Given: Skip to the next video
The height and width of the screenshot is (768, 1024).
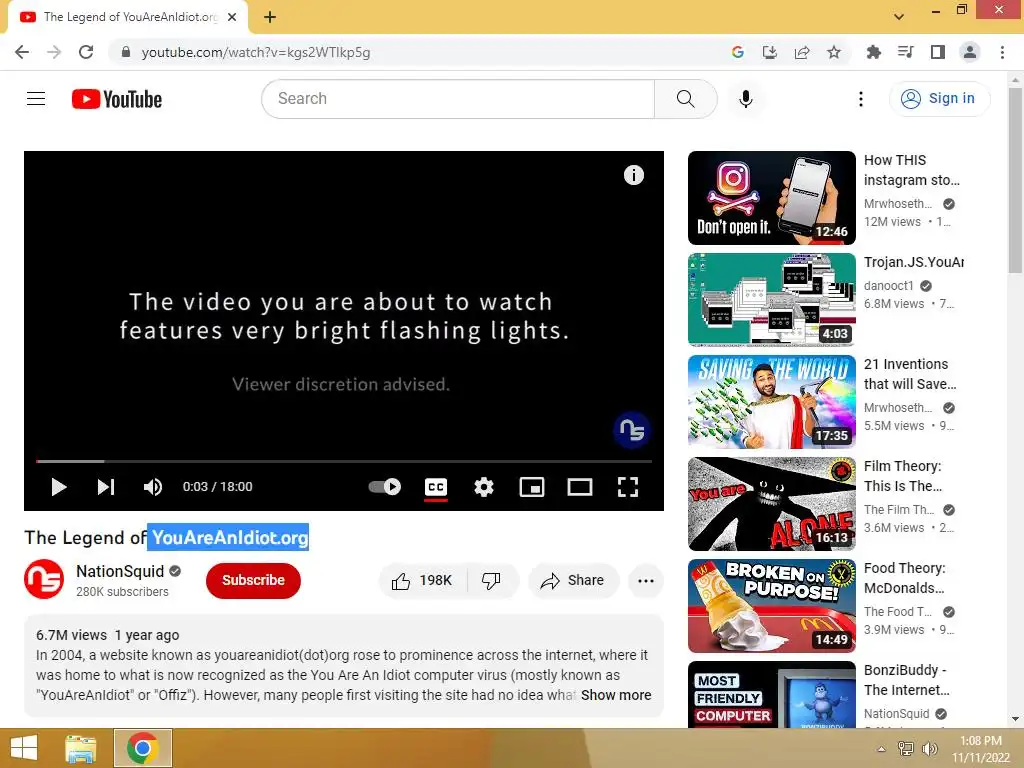Looking at the screenshot, I should tap(106, 487).
